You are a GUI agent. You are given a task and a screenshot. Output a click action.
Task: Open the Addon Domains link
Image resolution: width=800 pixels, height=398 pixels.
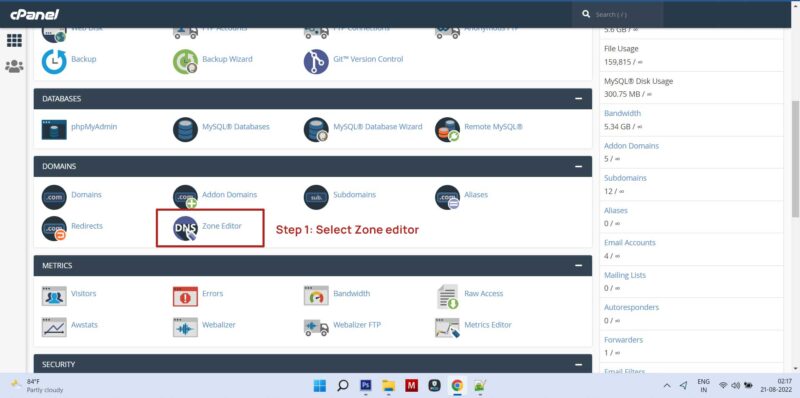tap(229, 194)
